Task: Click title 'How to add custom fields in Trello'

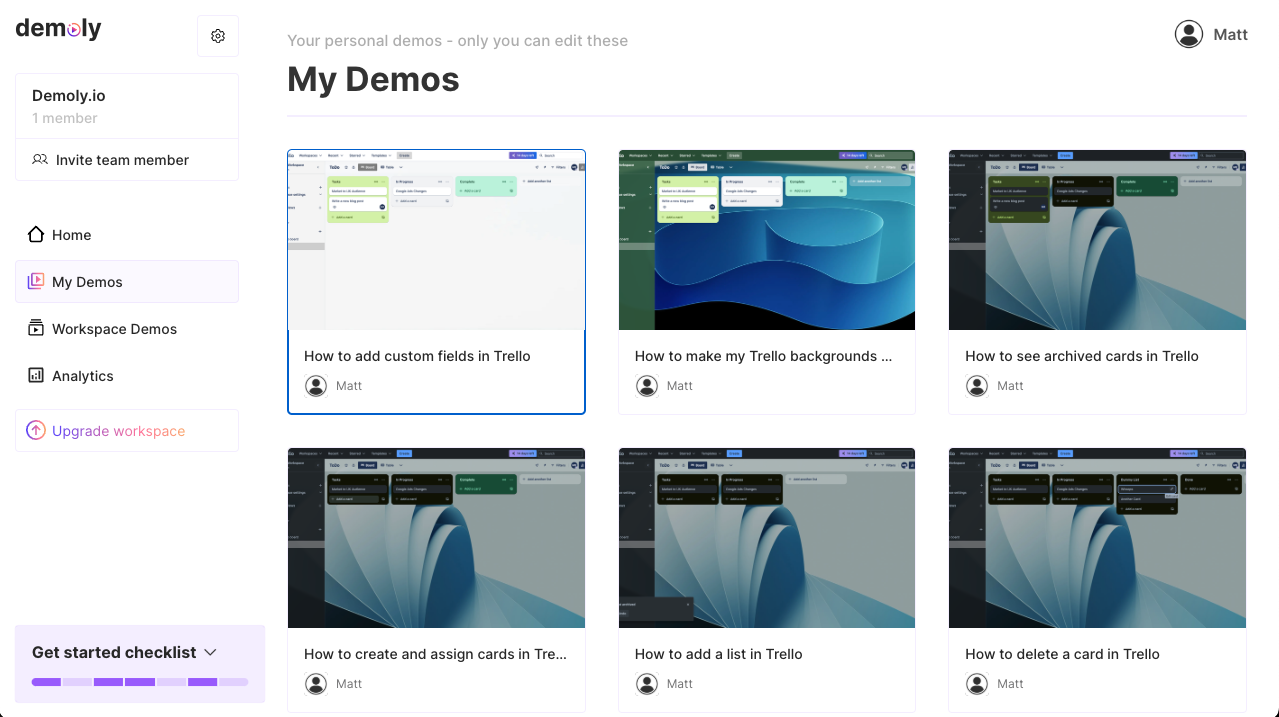Action: click(417, 356)
